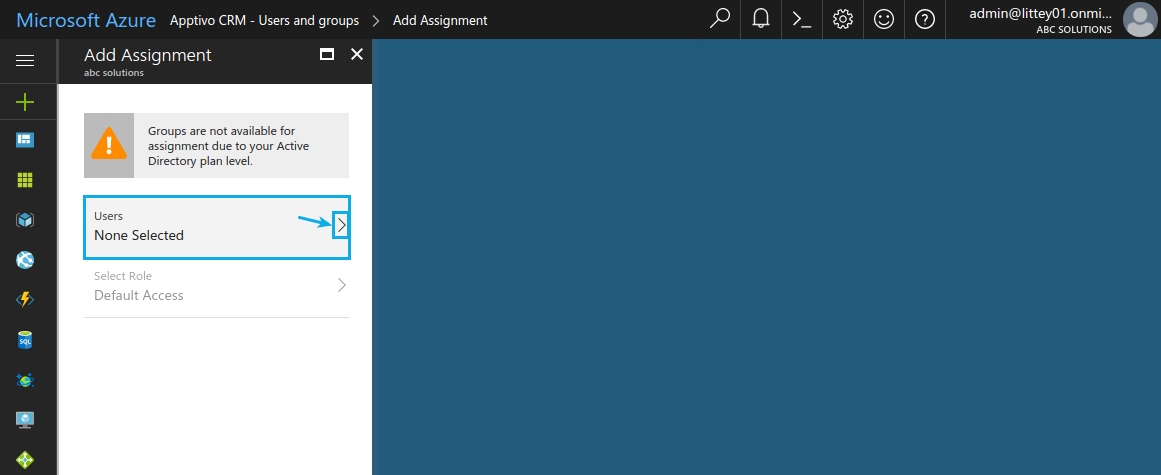Image resolution: width=1161 pixels, height=475 pixels.
Task: Open the Cosmos DB planet icon
Action: coord(25,380)
